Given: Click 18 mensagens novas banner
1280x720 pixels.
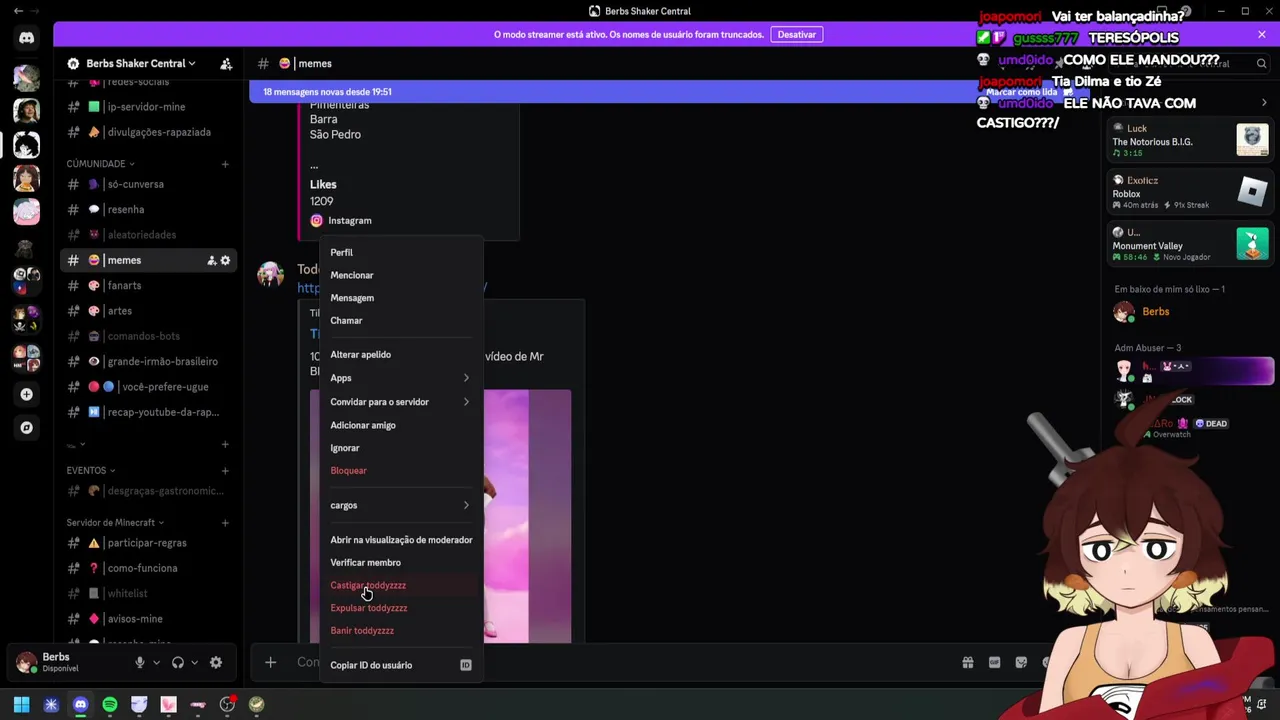Looking at the screenshot, I should (x=327, y=92).
